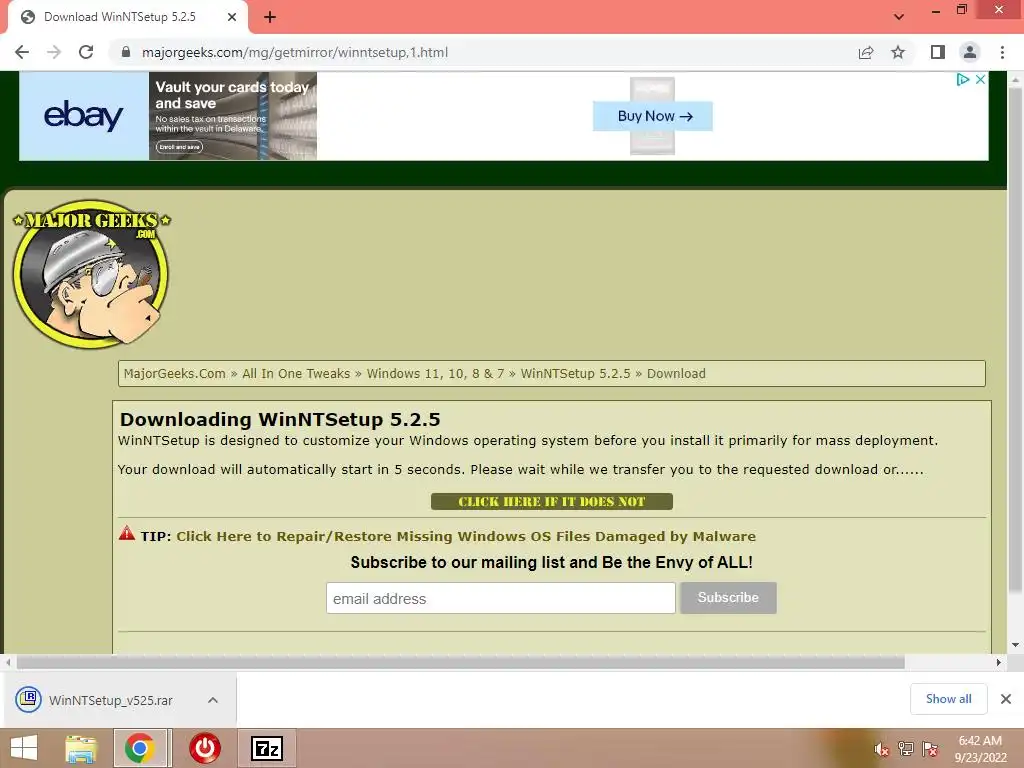Bookmark this page with the star
This screenshot has width=1024, height=768.
(899, 52)
